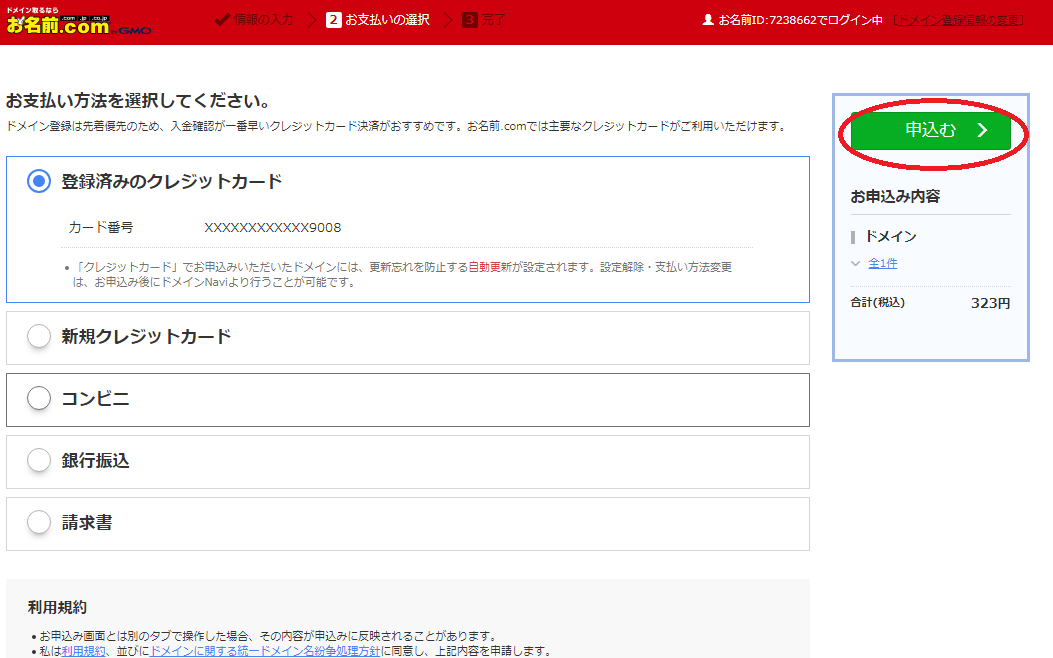This screenshot has height=658, width=1053.
Task: Expand the 全1件 domain list
Action: 882,264
